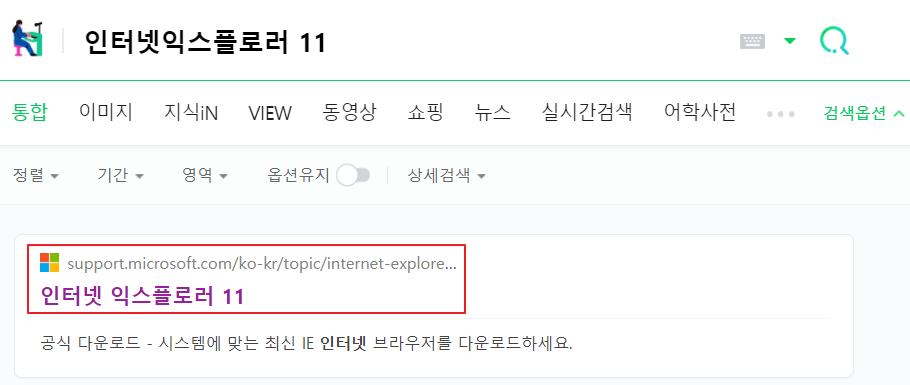Open the support.microsoft.com URL link
910x385 pixels.
coord(262,264)
